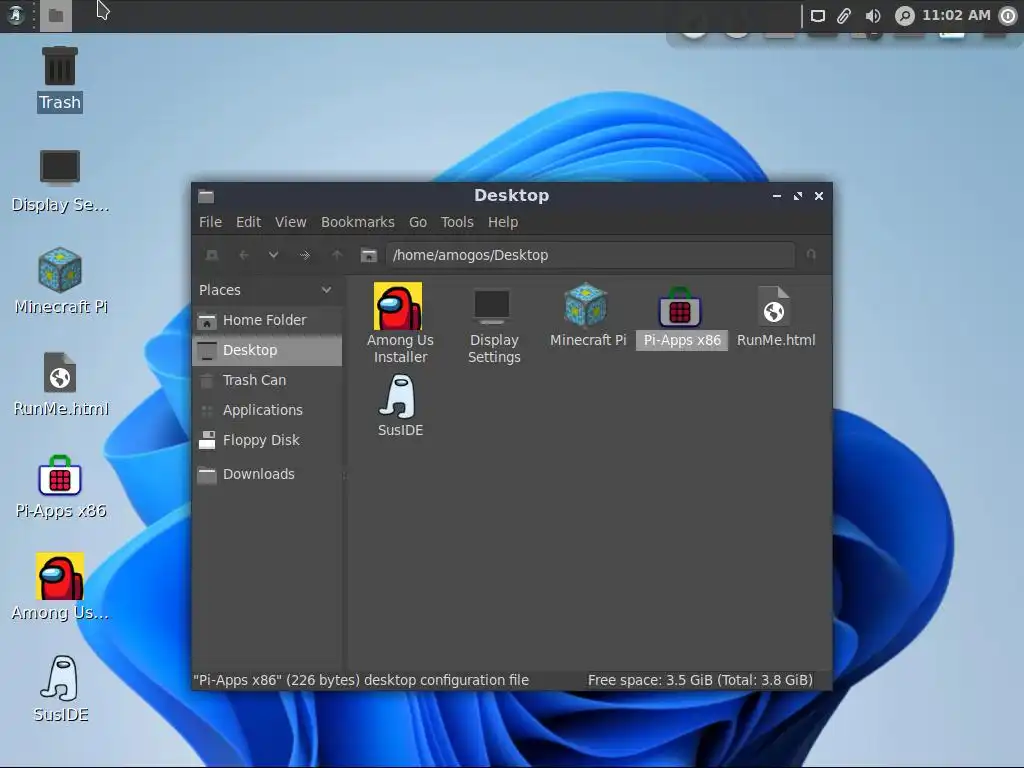The width and height of the screenshot is (1024, 768).
Task: Go to Home Folder in Places
Action: pos(267,320)
